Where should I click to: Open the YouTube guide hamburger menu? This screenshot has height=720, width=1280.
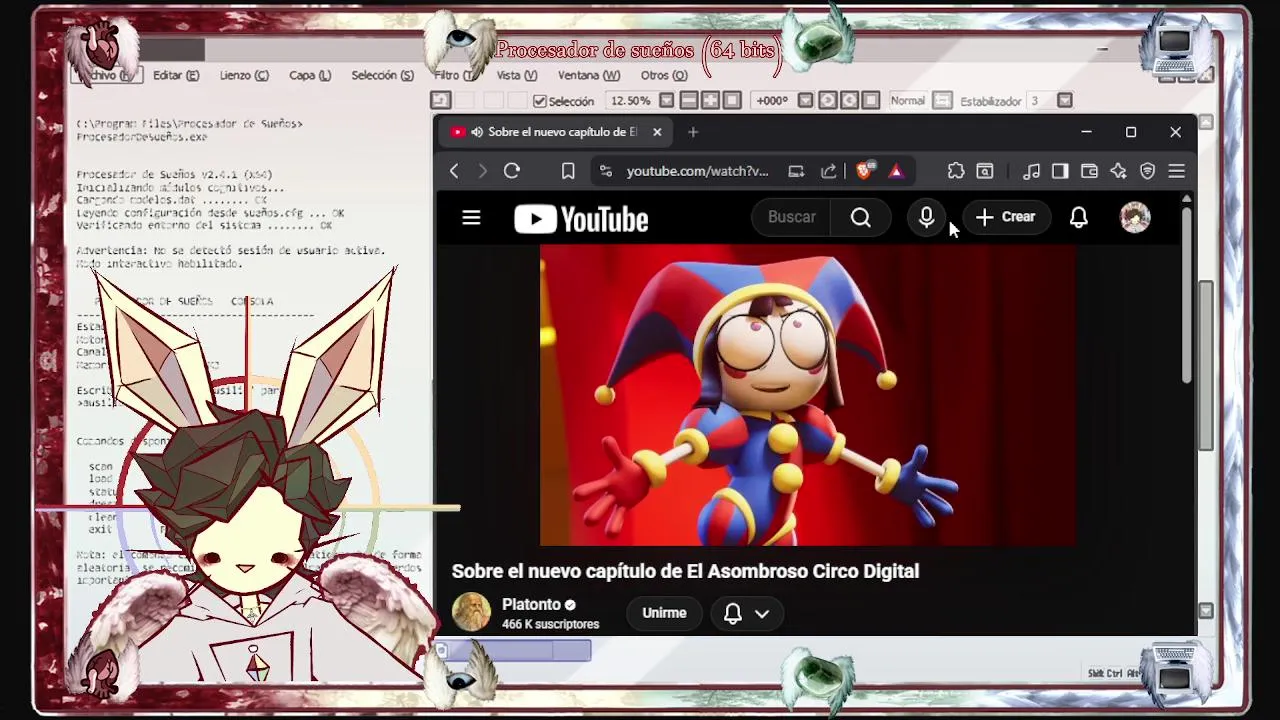pos(471,217)
